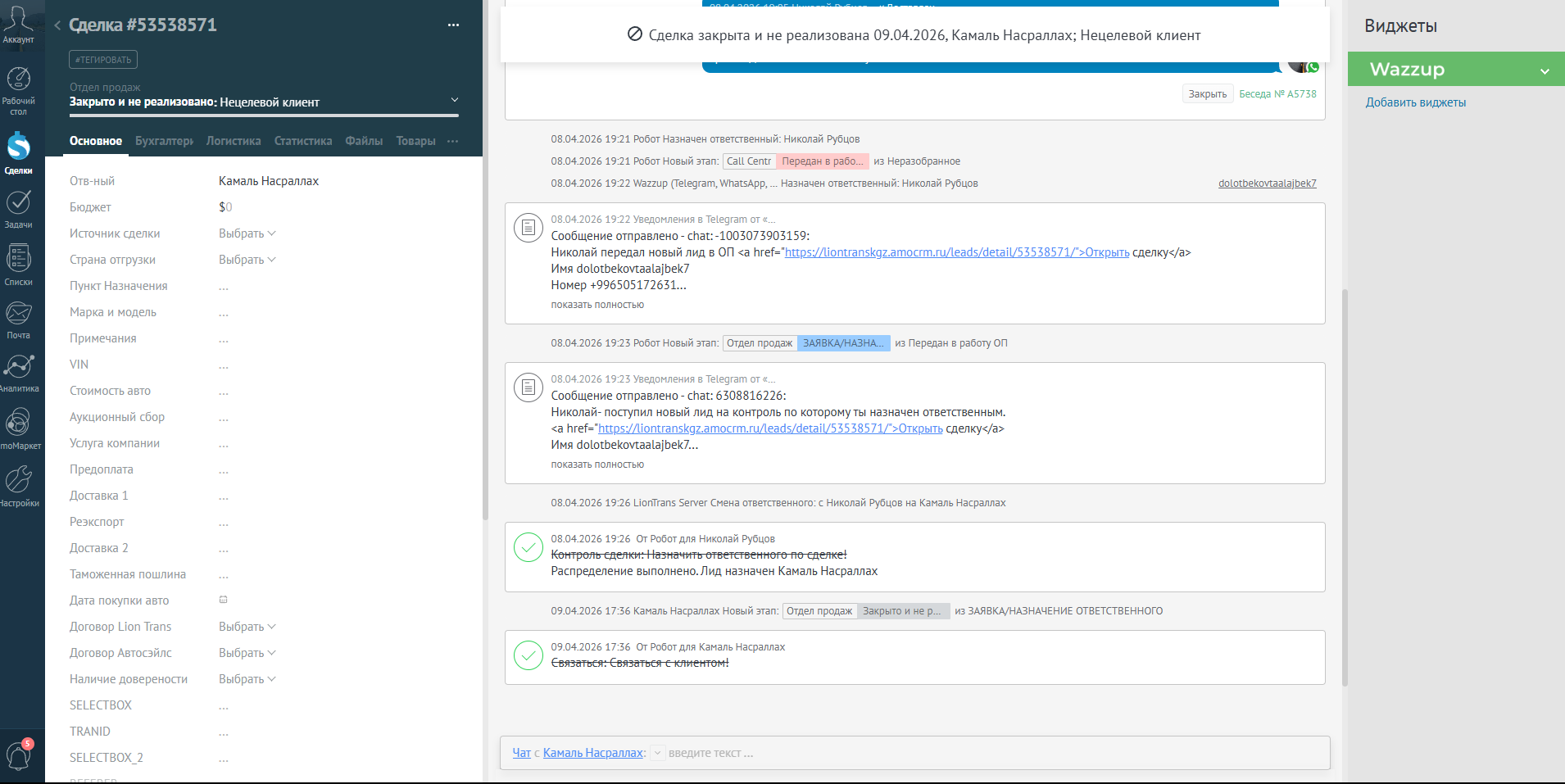Click показать полностью under 19:22 message
Screen dimensions: 1565x784
(597, 305)
